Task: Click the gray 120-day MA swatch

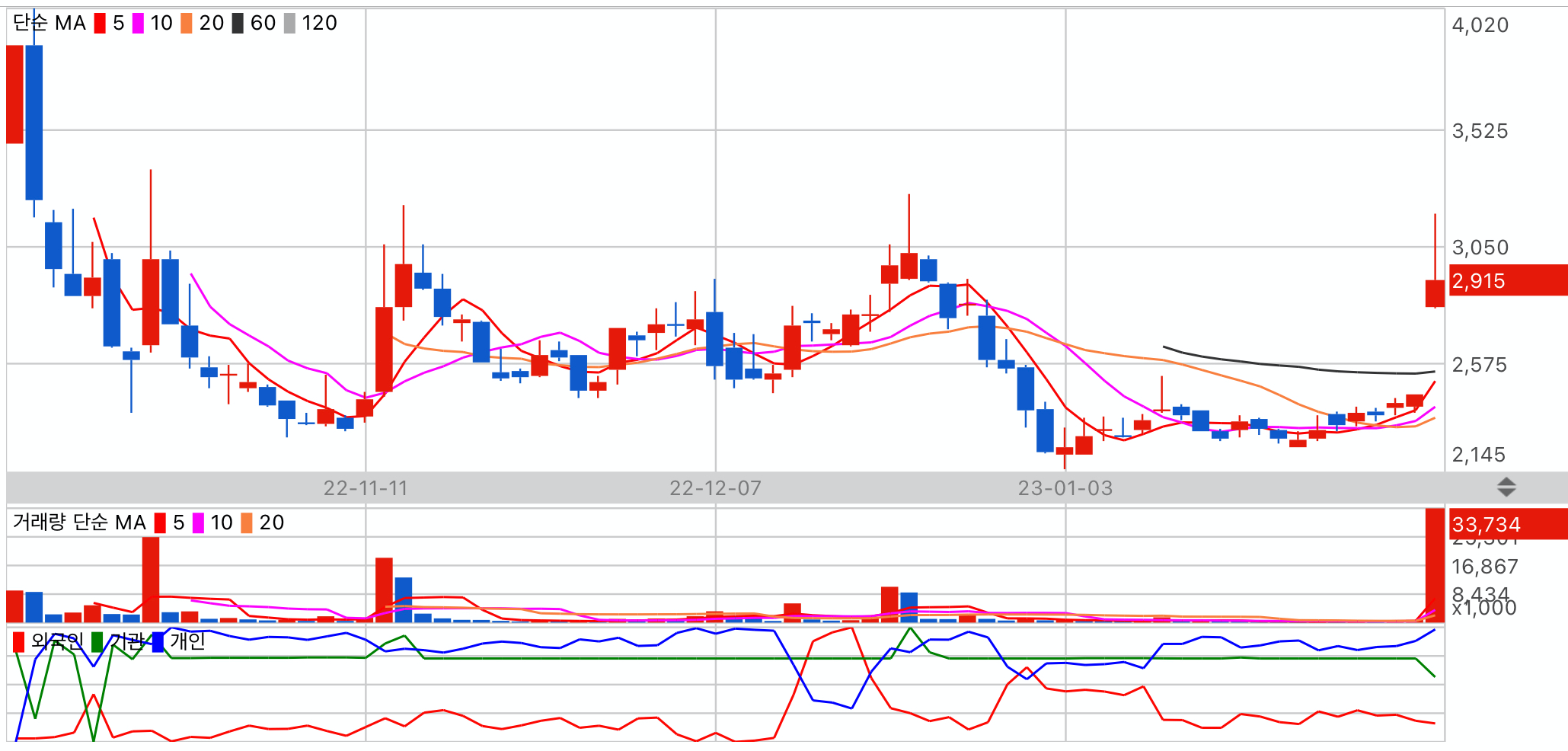Action: [289, 24]
